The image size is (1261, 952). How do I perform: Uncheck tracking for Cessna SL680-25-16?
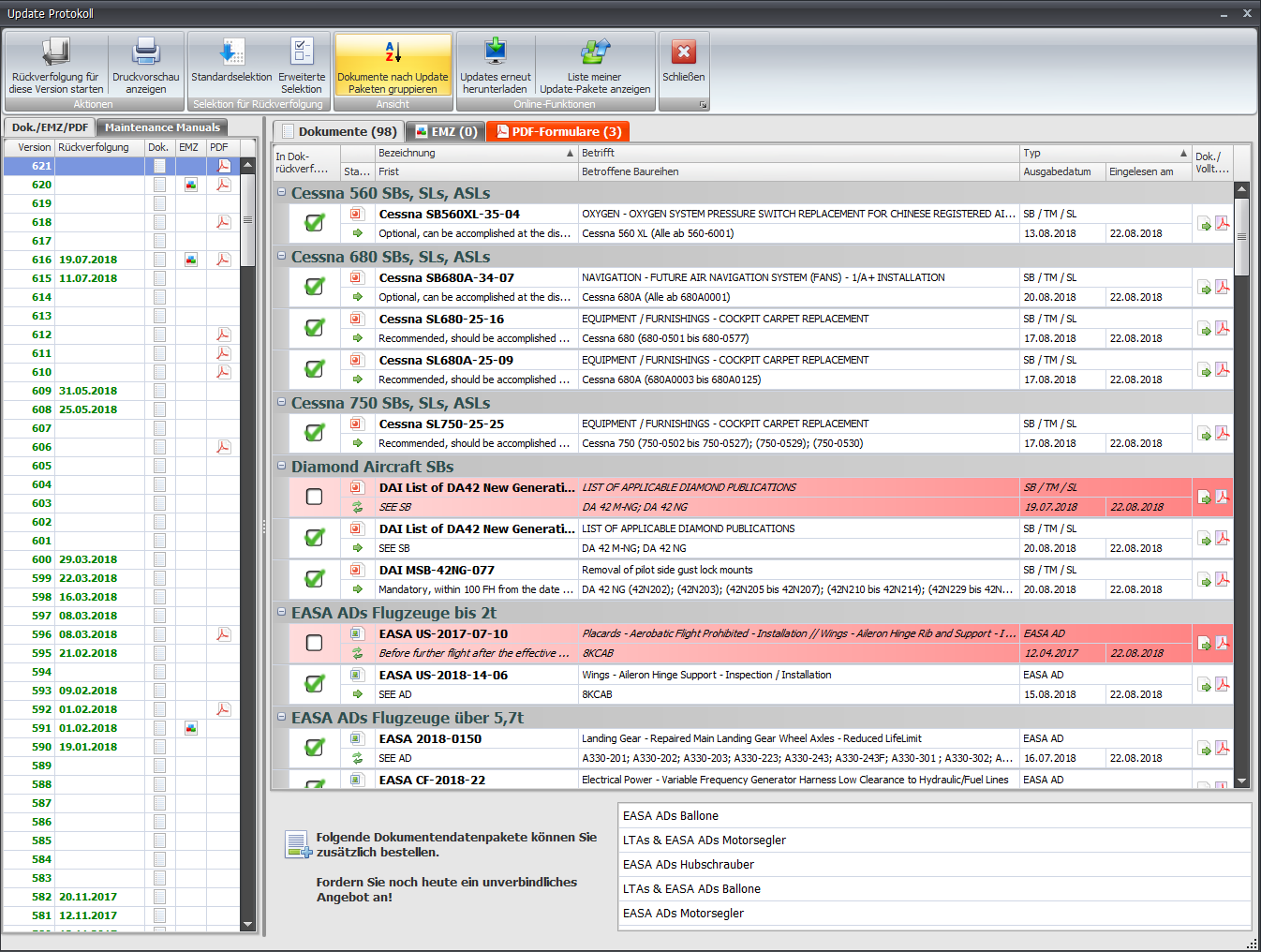coord(315,328)
